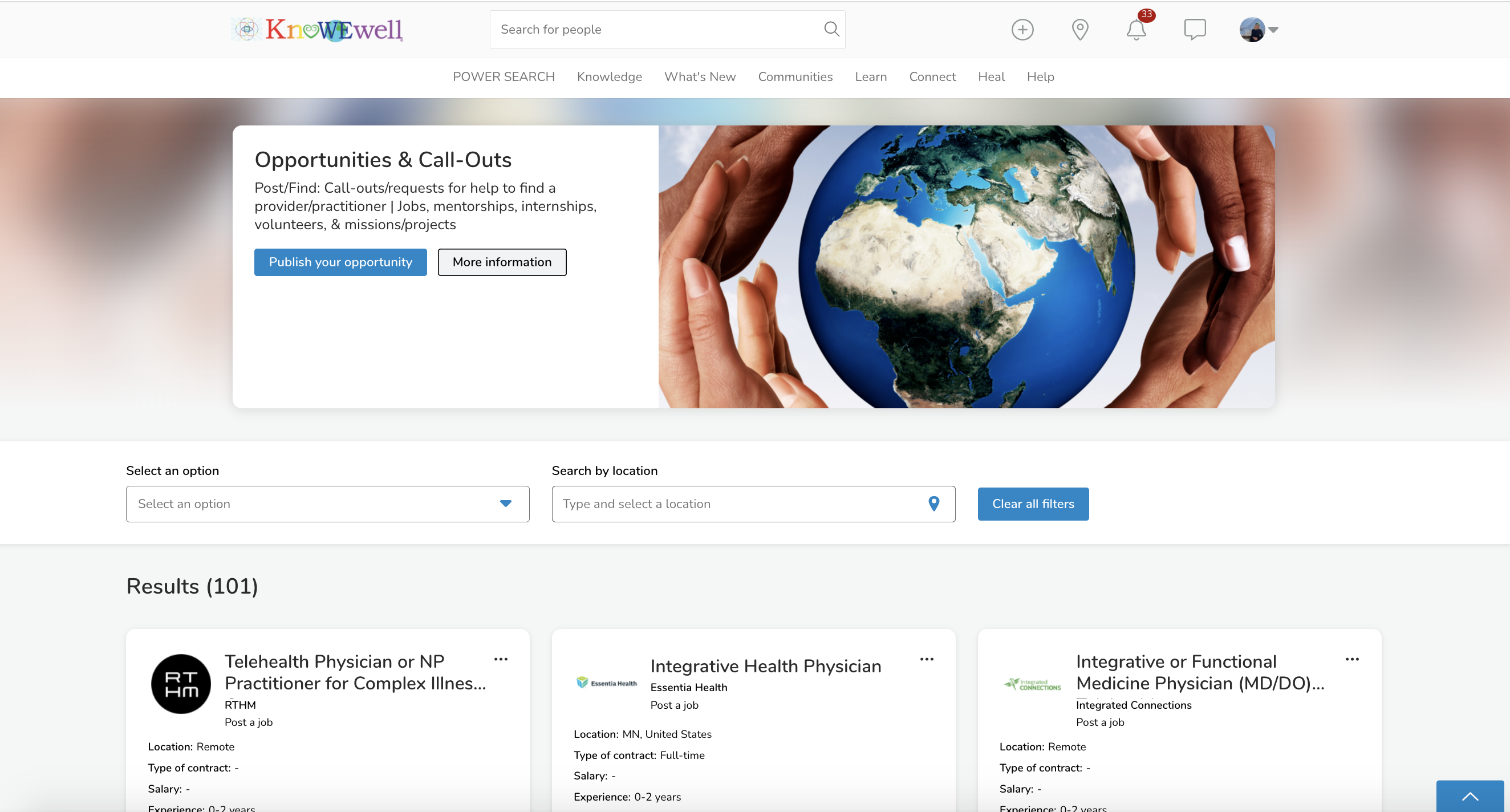This screenshot has height=812, width=1510.
Task: Open the Heal menu
Action: (991, 77)
